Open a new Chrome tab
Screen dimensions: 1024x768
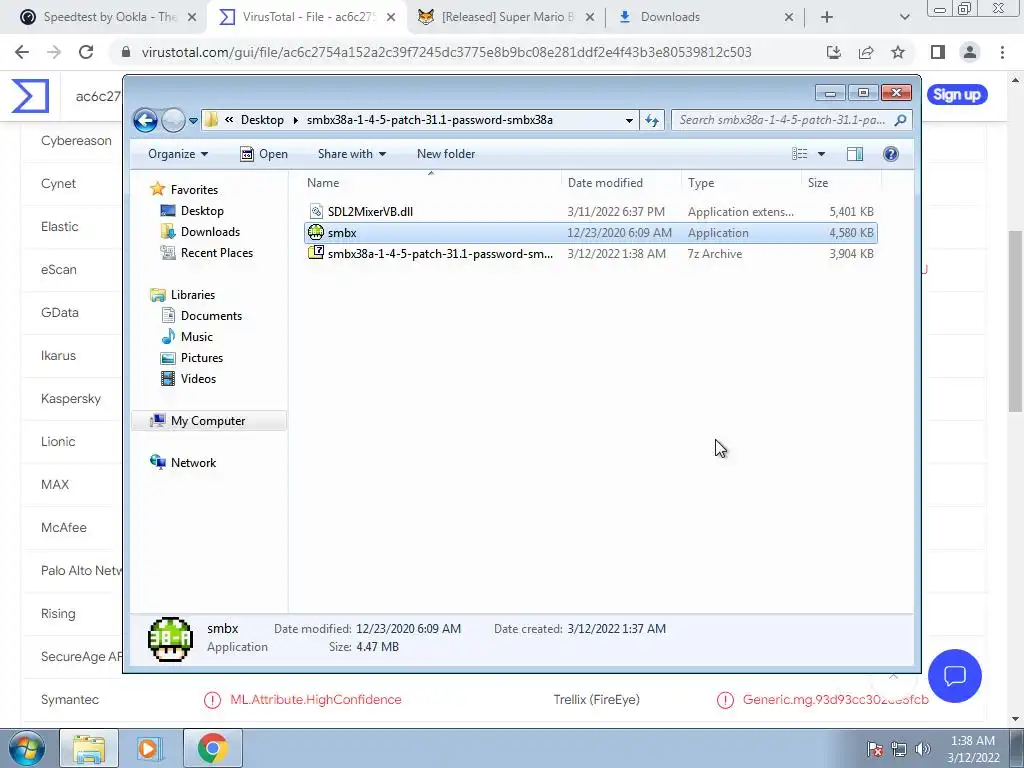(827, 18)
